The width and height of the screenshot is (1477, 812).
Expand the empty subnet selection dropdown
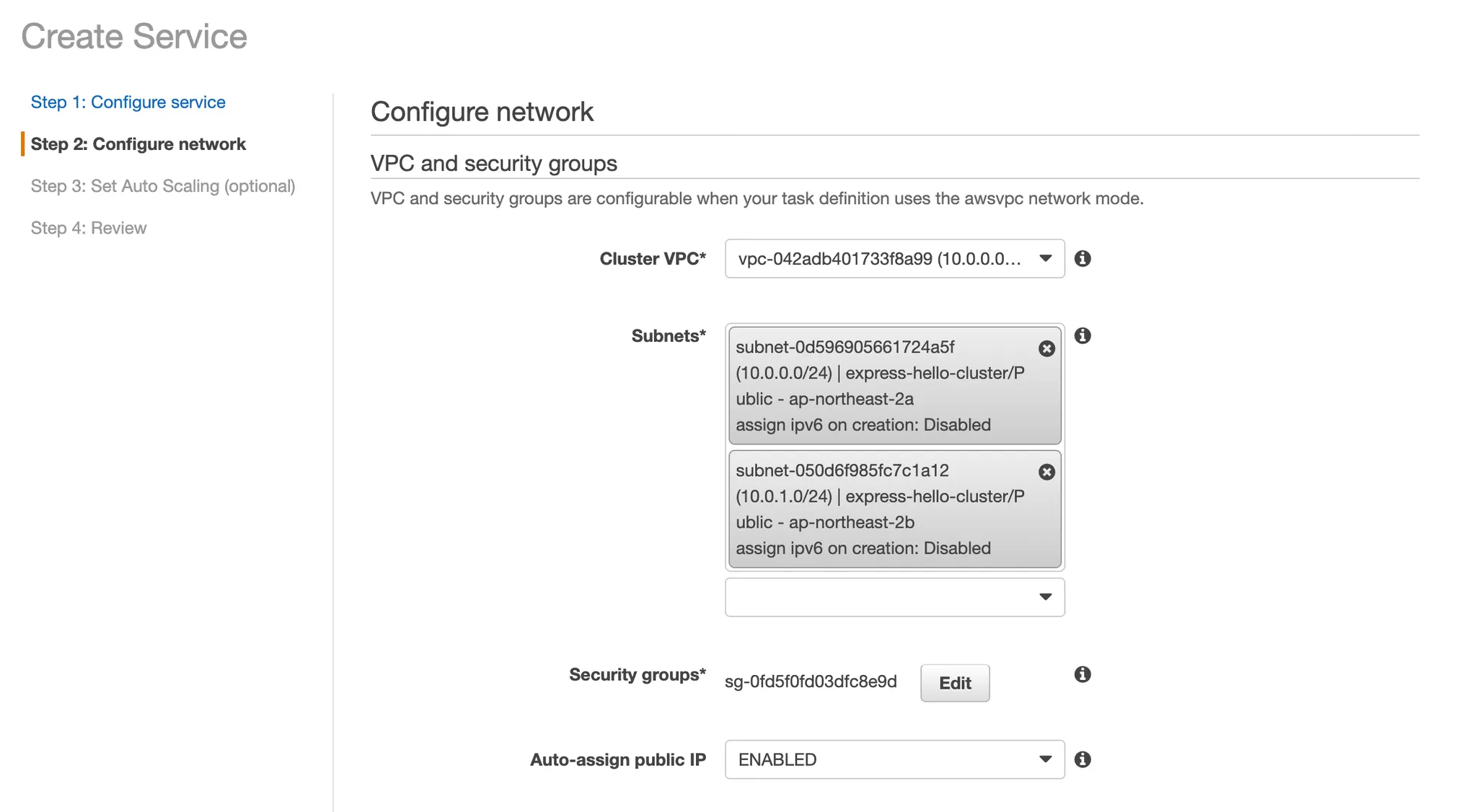894,597
